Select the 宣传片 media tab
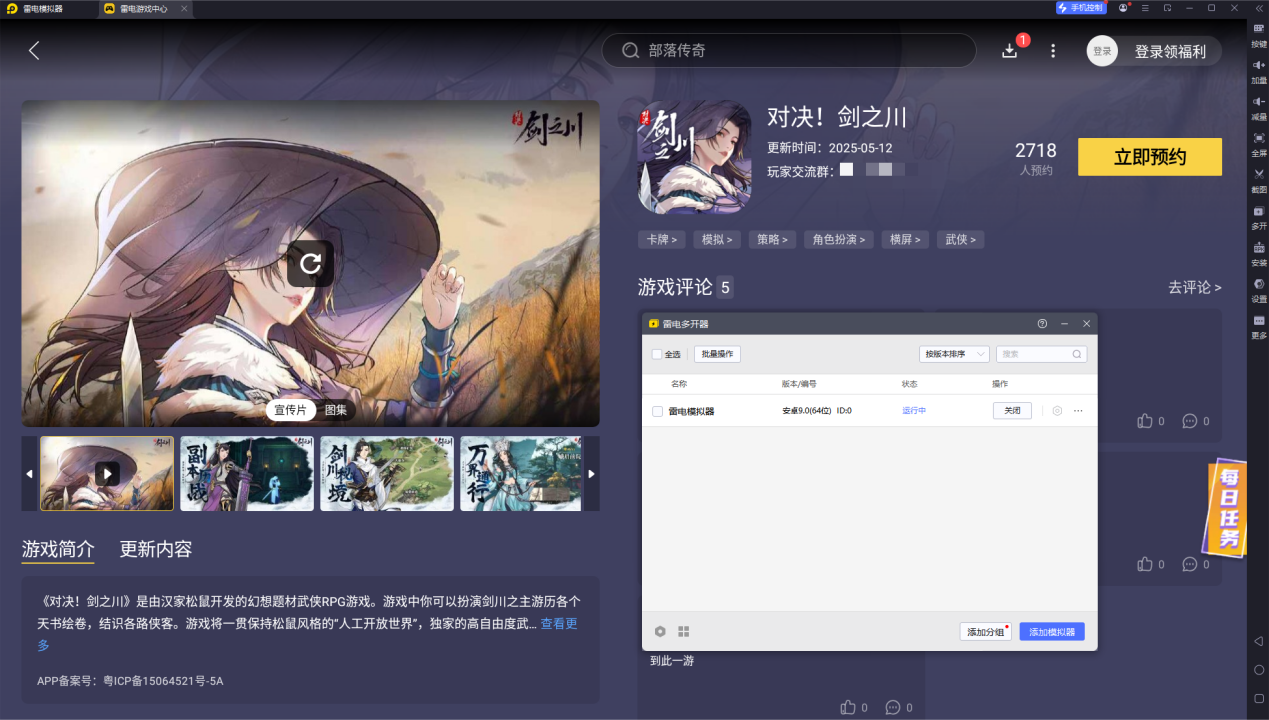This screenshot has width=1269, height=720. coord(290,410)
